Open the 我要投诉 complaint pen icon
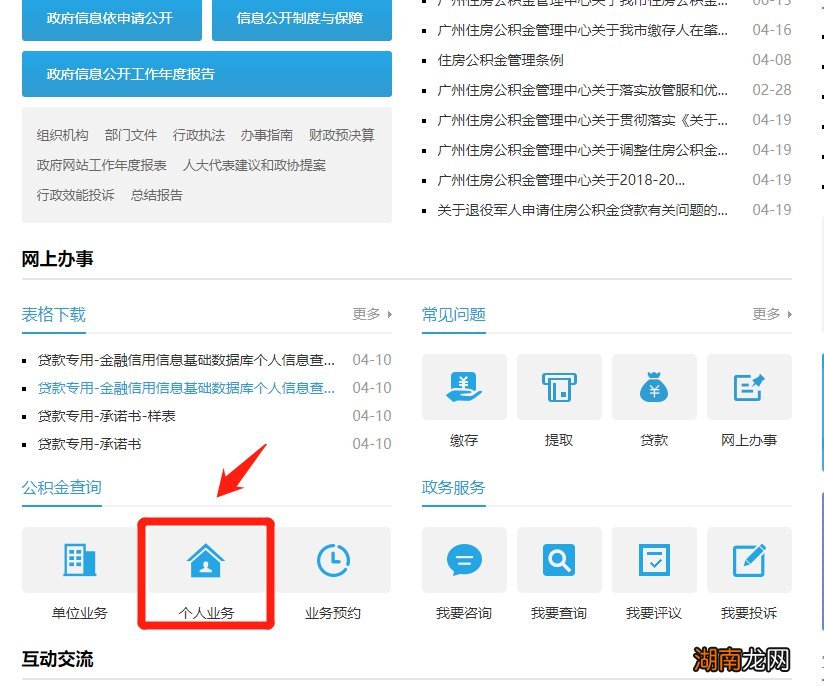 748,561
